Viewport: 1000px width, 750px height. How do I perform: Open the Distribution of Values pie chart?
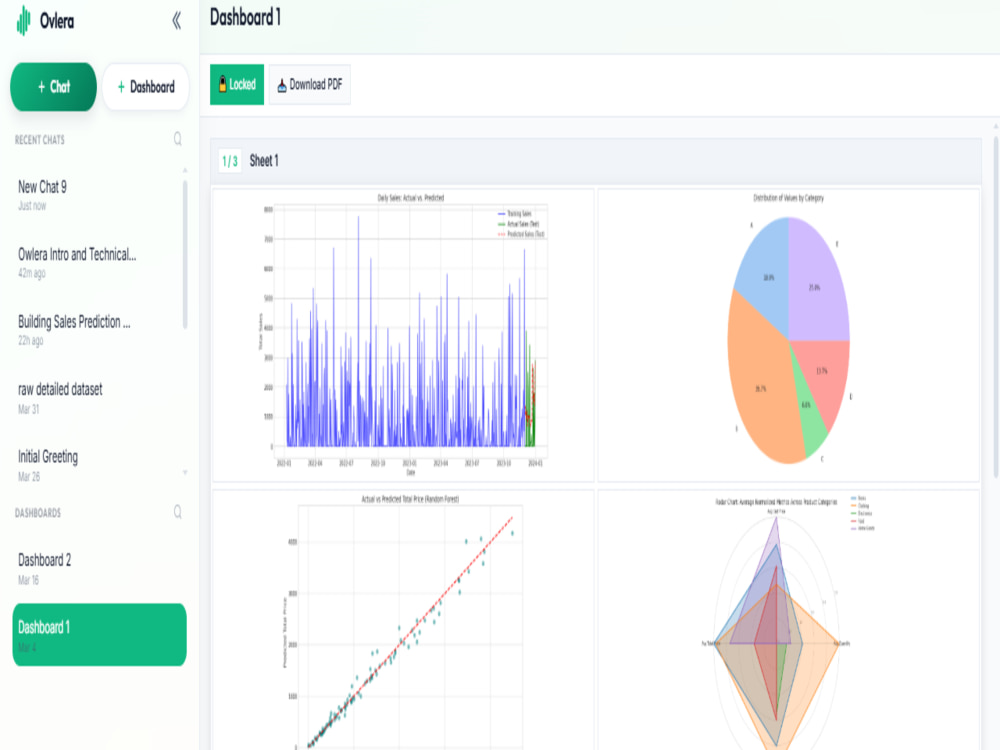pyautogui.click(x=789, y=335)
